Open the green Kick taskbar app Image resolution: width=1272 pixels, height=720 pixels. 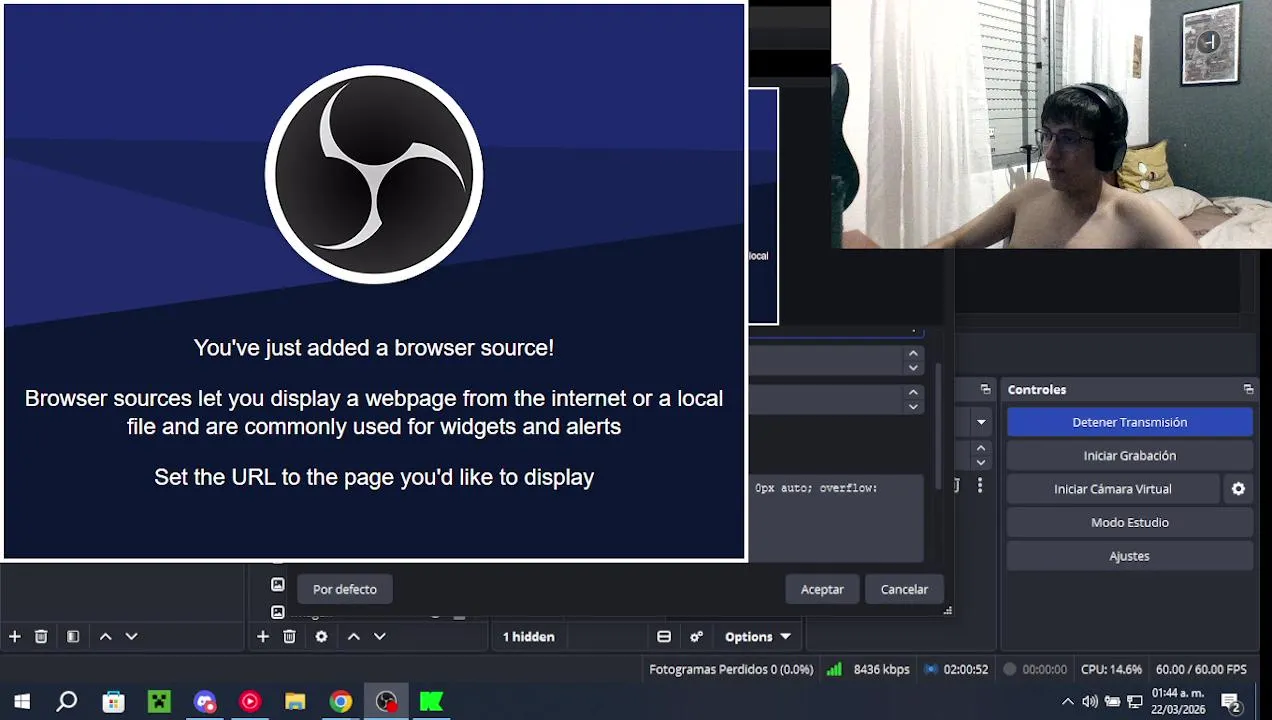[x=431, y=702]
